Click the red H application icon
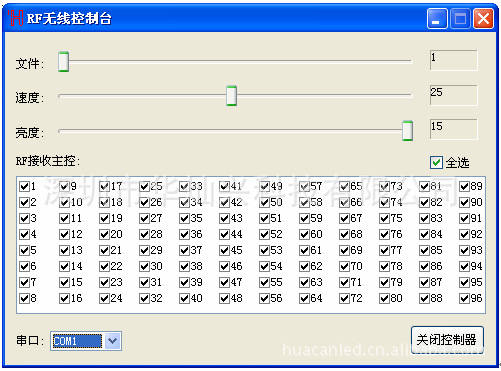501x371 pixels. click(x=15, y=18)
